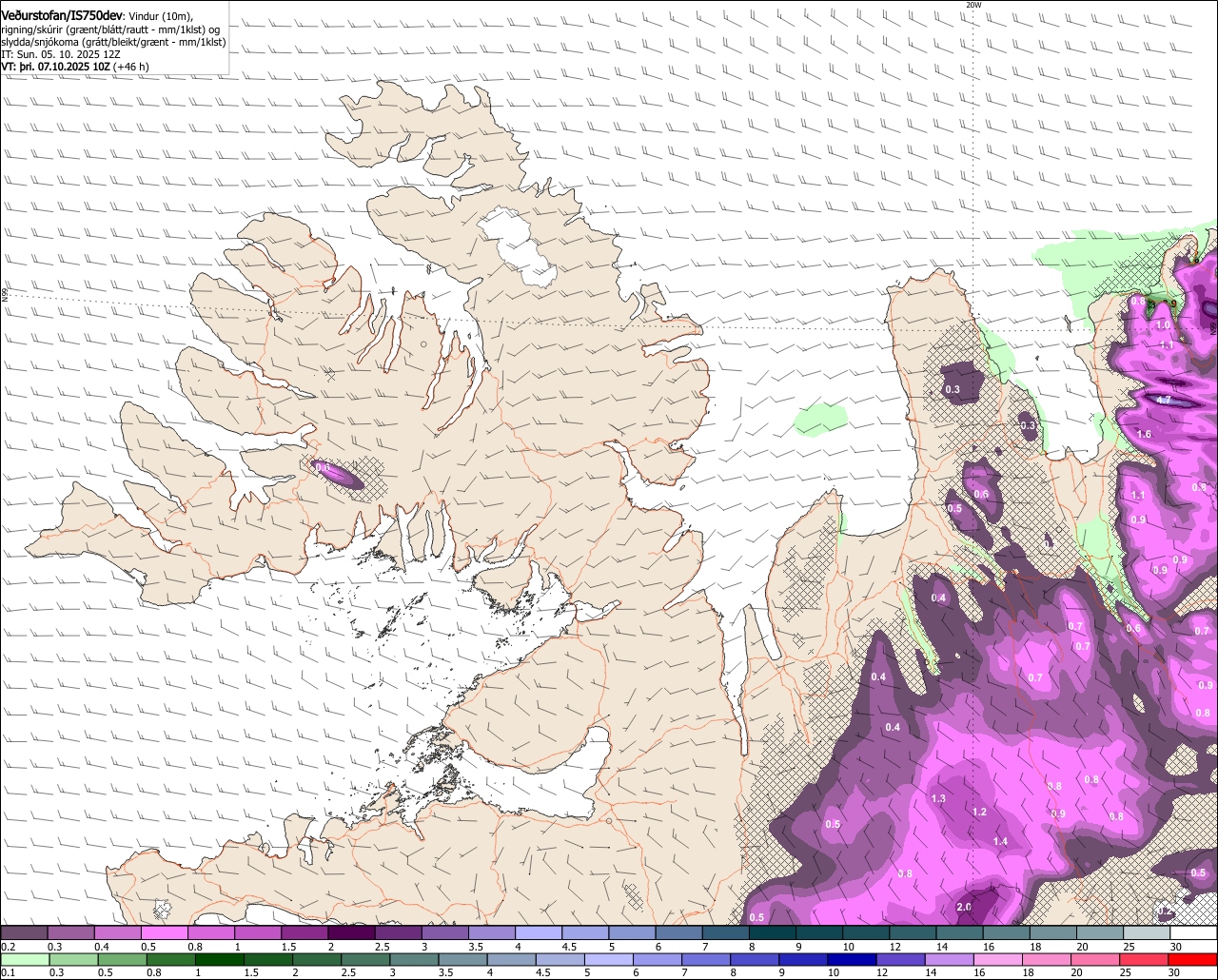1218x980 pixels.
Task: Click the "1.3" precipitation value on the map
Action: [x=938, y=798]
